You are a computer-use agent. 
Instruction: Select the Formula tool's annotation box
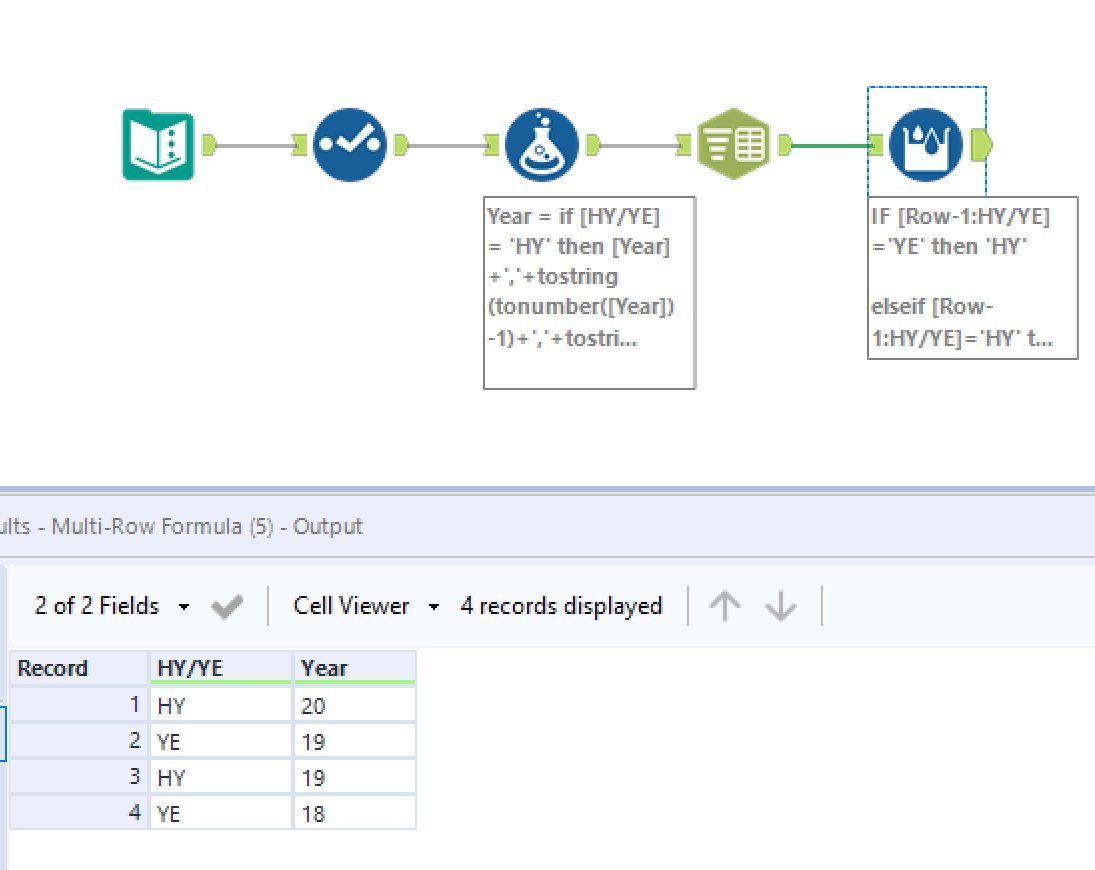click(x=588, y=292)
